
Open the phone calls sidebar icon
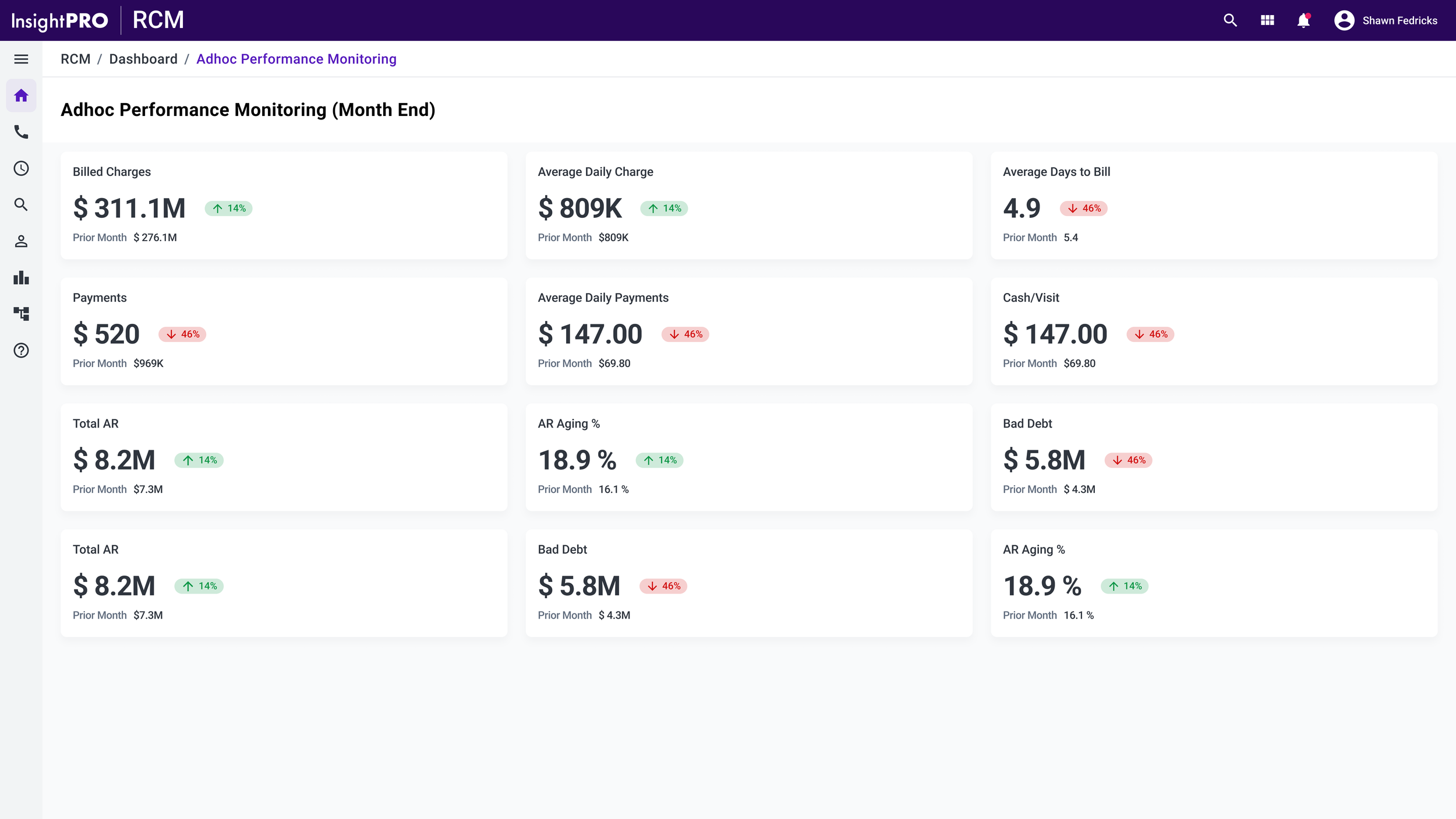point(21,132)
